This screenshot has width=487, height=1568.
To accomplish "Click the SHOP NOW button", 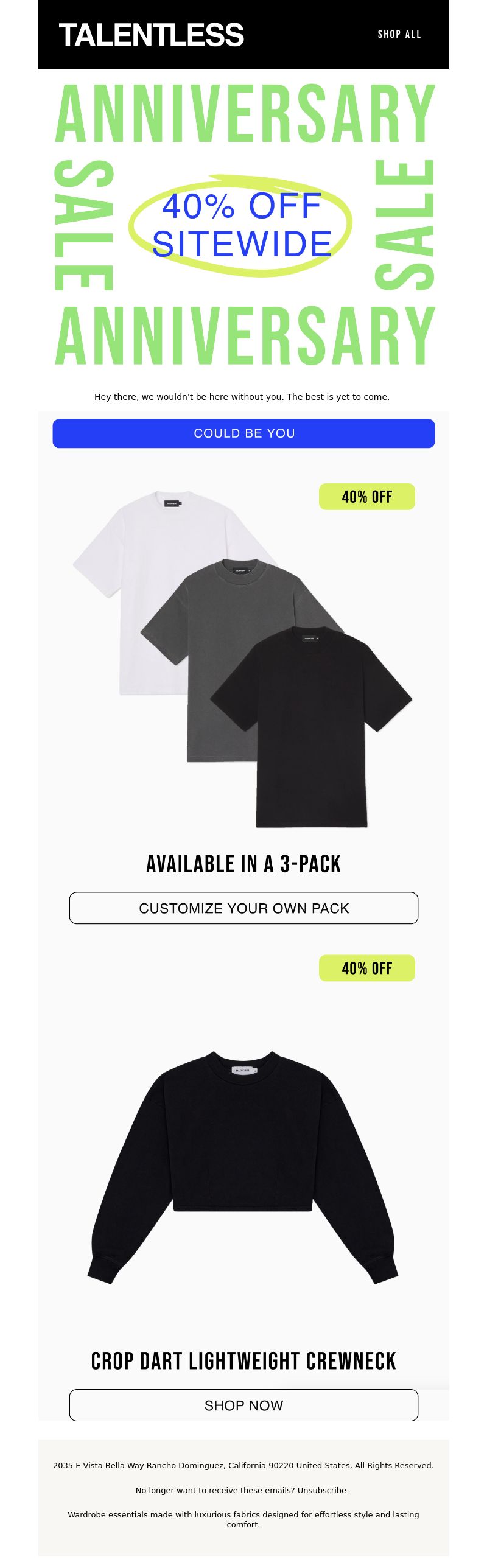I will (x=243, y=1405).
